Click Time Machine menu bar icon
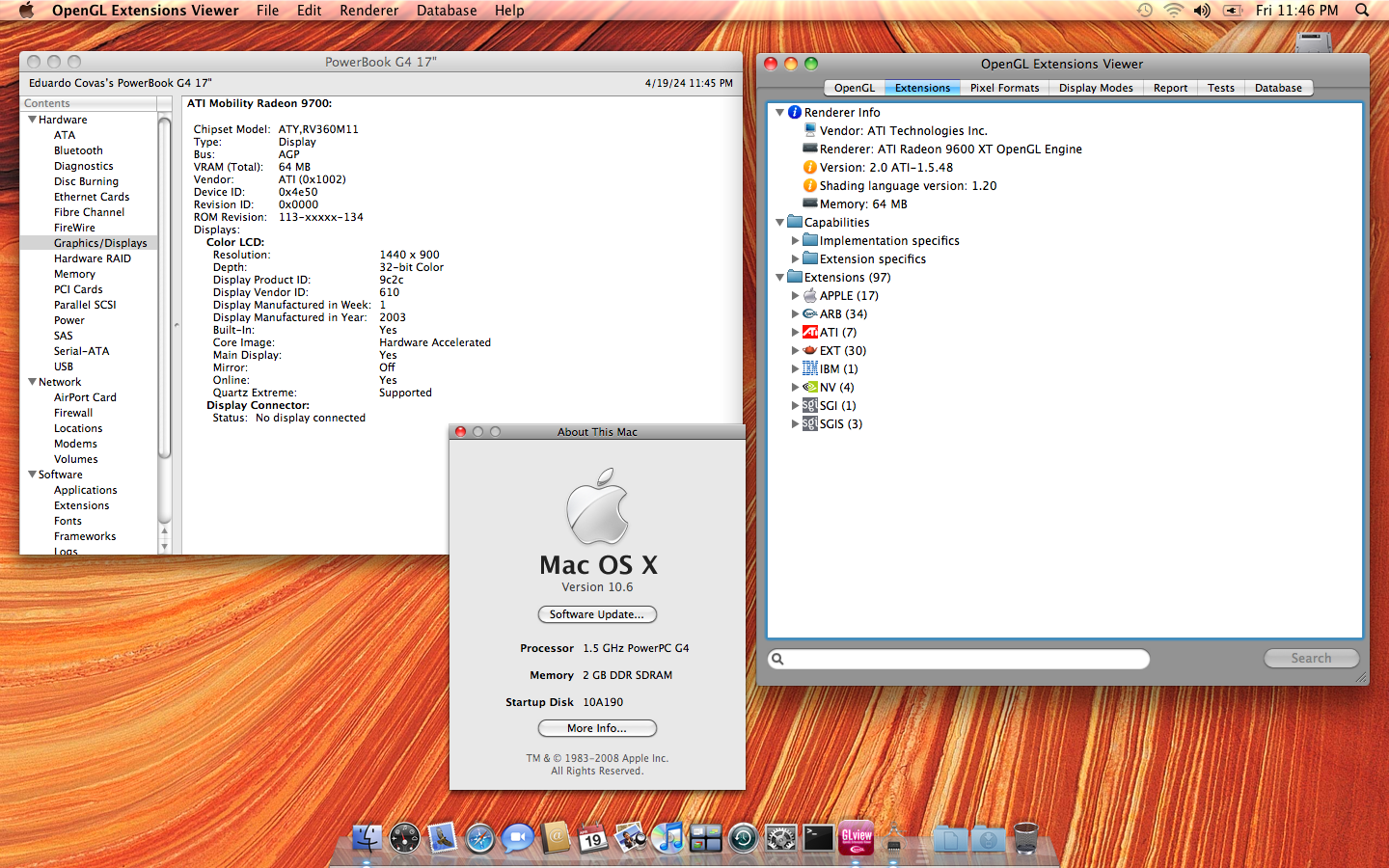The image size is (1389, 868). pyautogui.click(x=1144, y=10)
